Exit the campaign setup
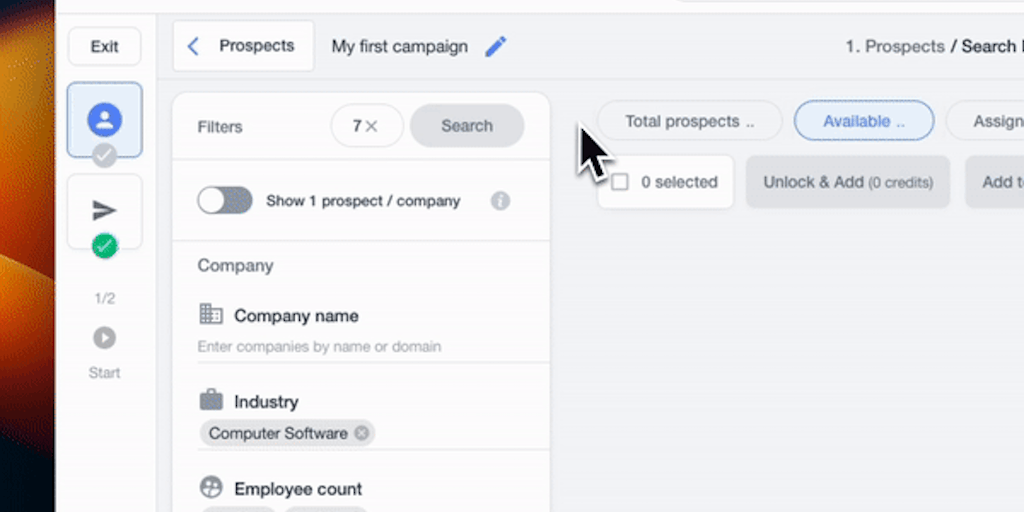Image resolution: width=1024 pixels, height=512 pixels. [x=104, y=46]
